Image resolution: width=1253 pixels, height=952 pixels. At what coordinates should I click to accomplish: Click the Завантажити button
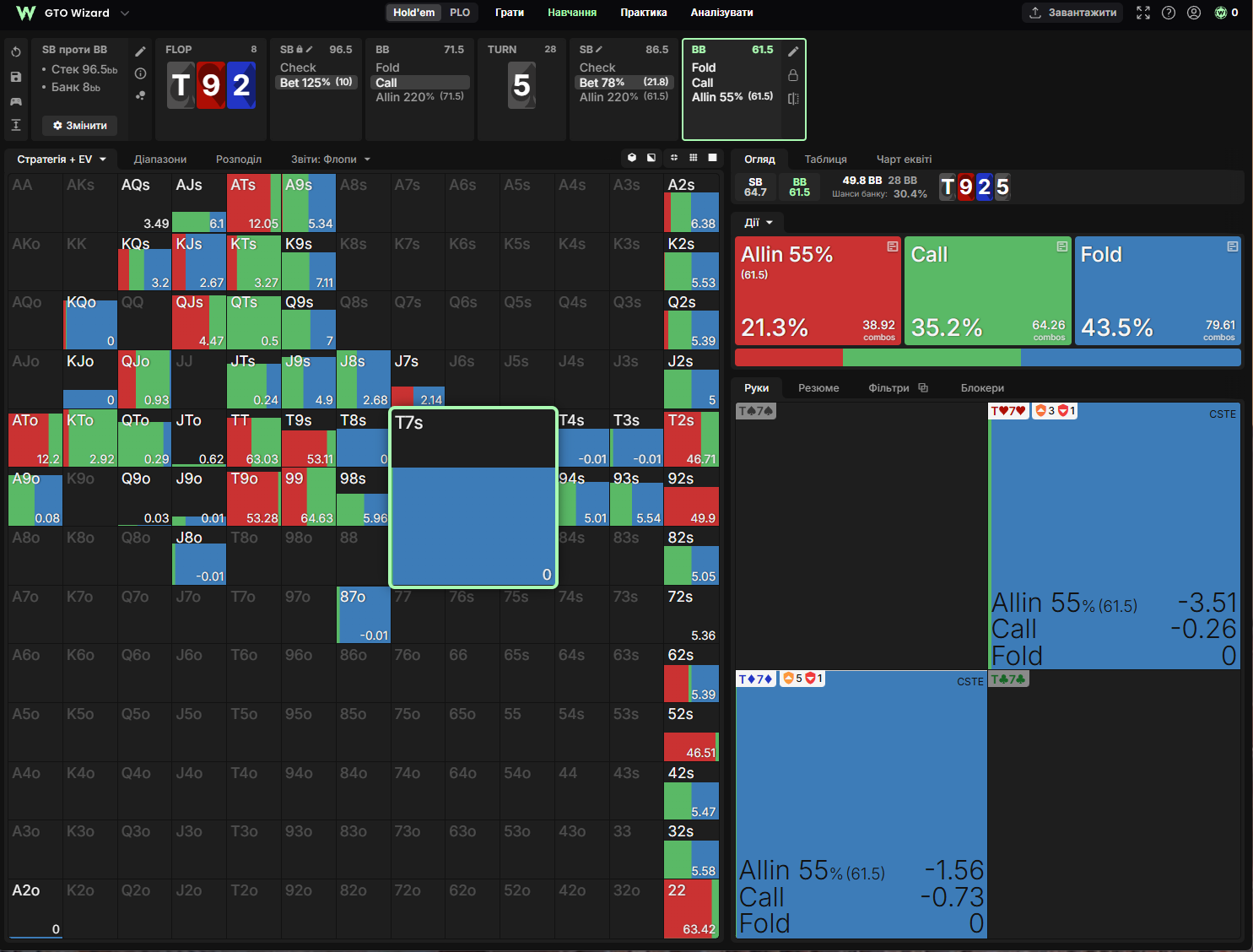(1073, 13)
